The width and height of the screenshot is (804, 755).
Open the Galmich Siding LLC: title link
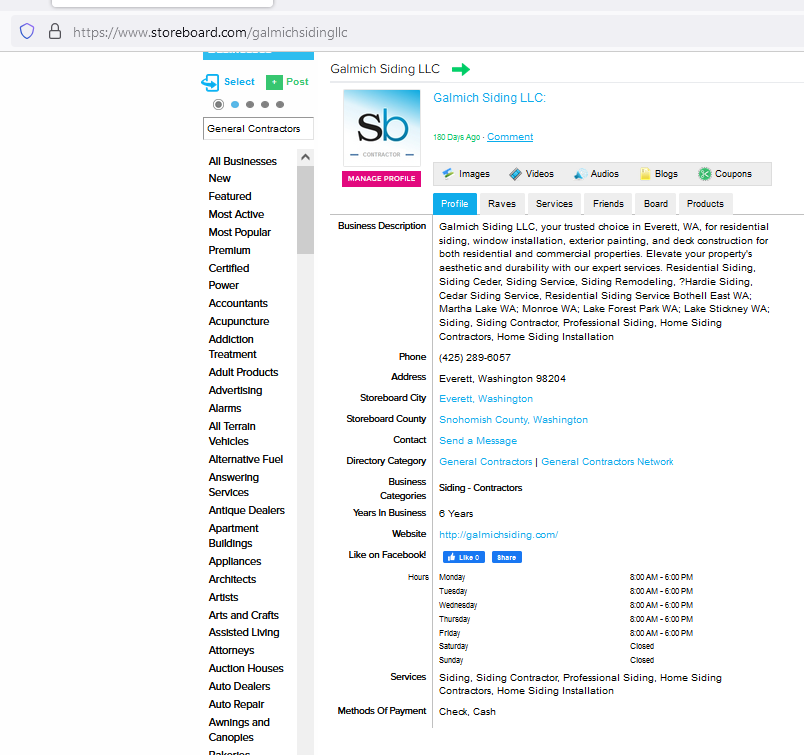(489, 98)
